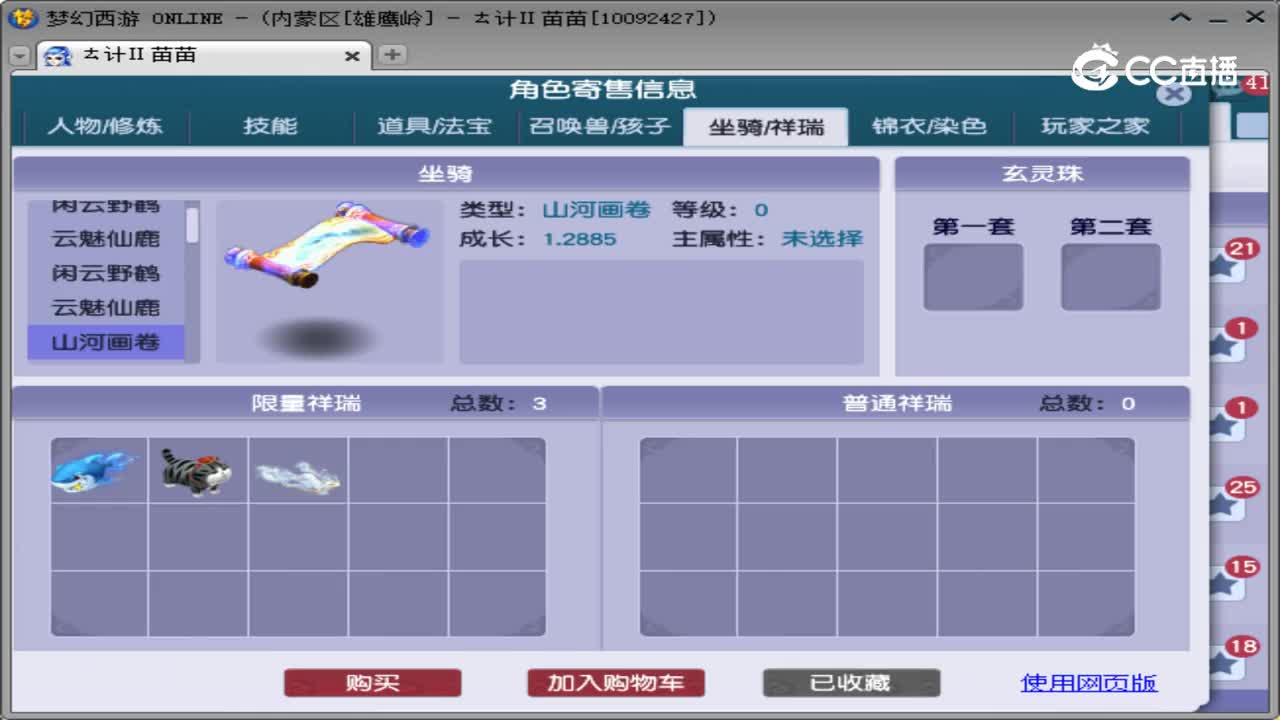
Task: Select the blue dolphin limited-edition auspicious pet icon
Action: click(97, 468)
